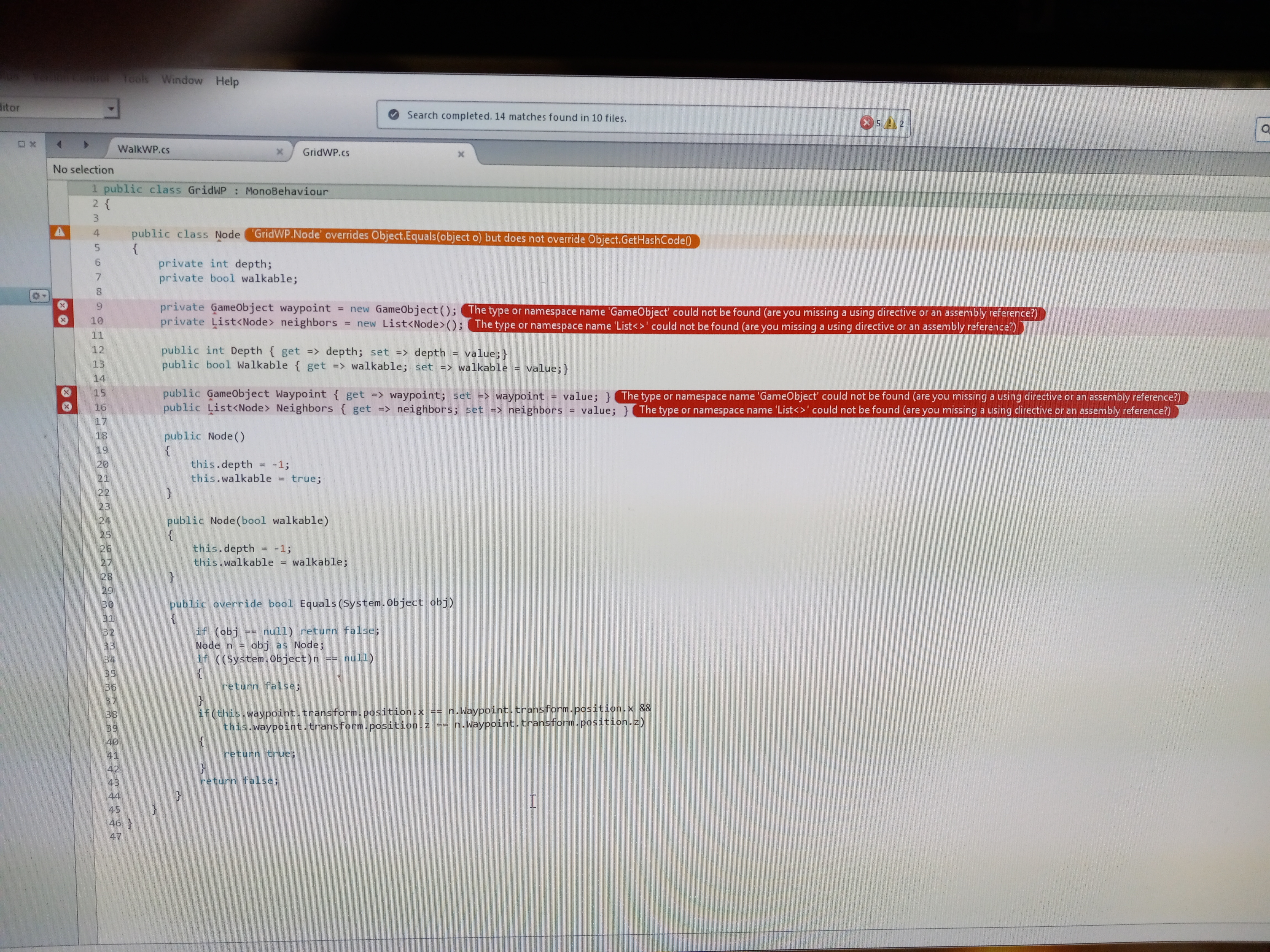Open the Window menu

click(182, 80)
